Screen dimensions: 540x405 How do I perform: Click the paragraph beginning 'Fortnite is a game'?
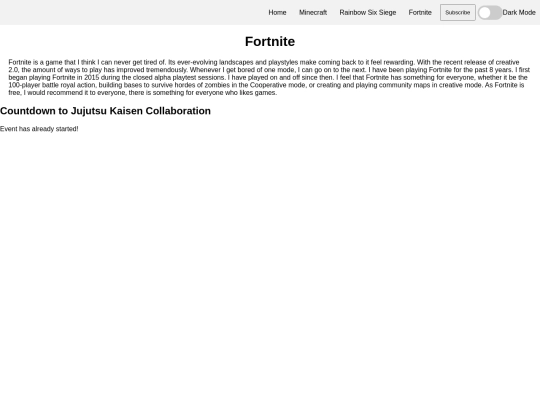pyautogui.click(x=269, y=77)
